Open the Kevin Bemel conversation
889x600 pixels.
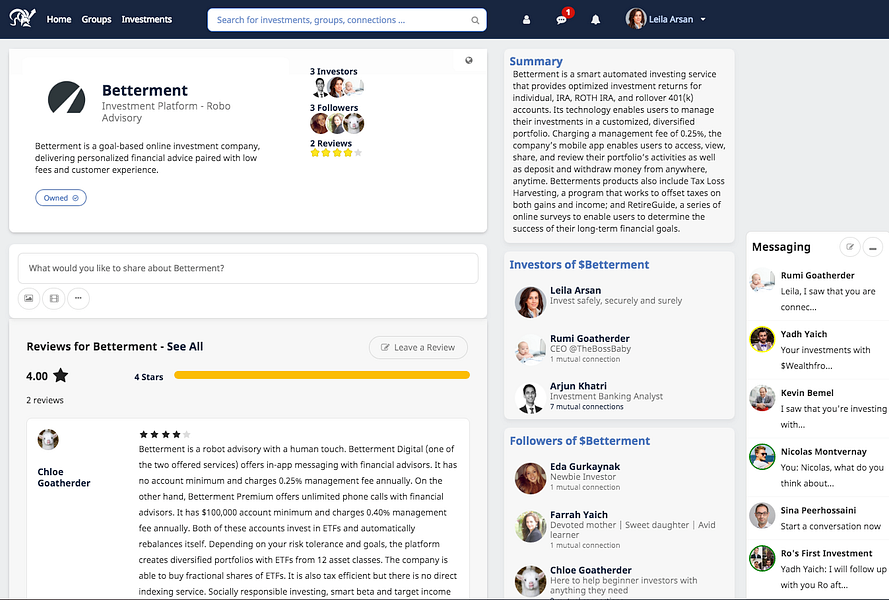click(x=818, y=409)
